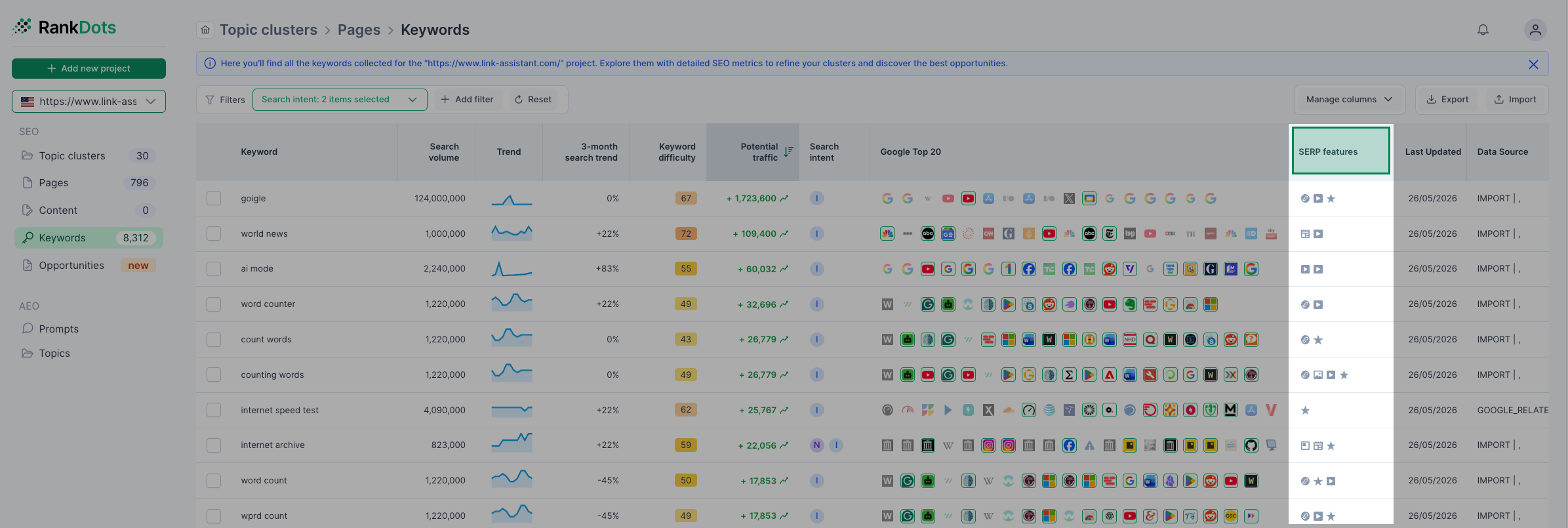Open the Manage columns dropdown

click(x=1349, y=100)
